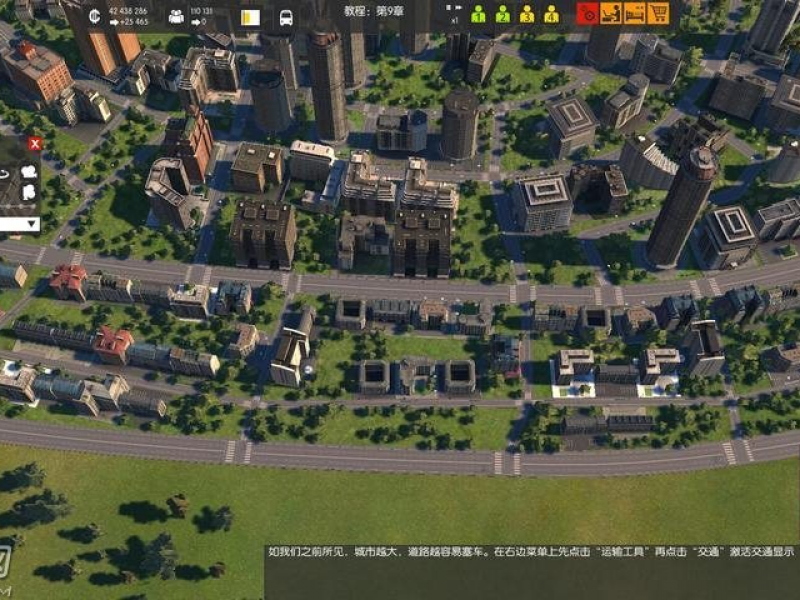
Task: Close the left panel with red X
Action: 35,143
